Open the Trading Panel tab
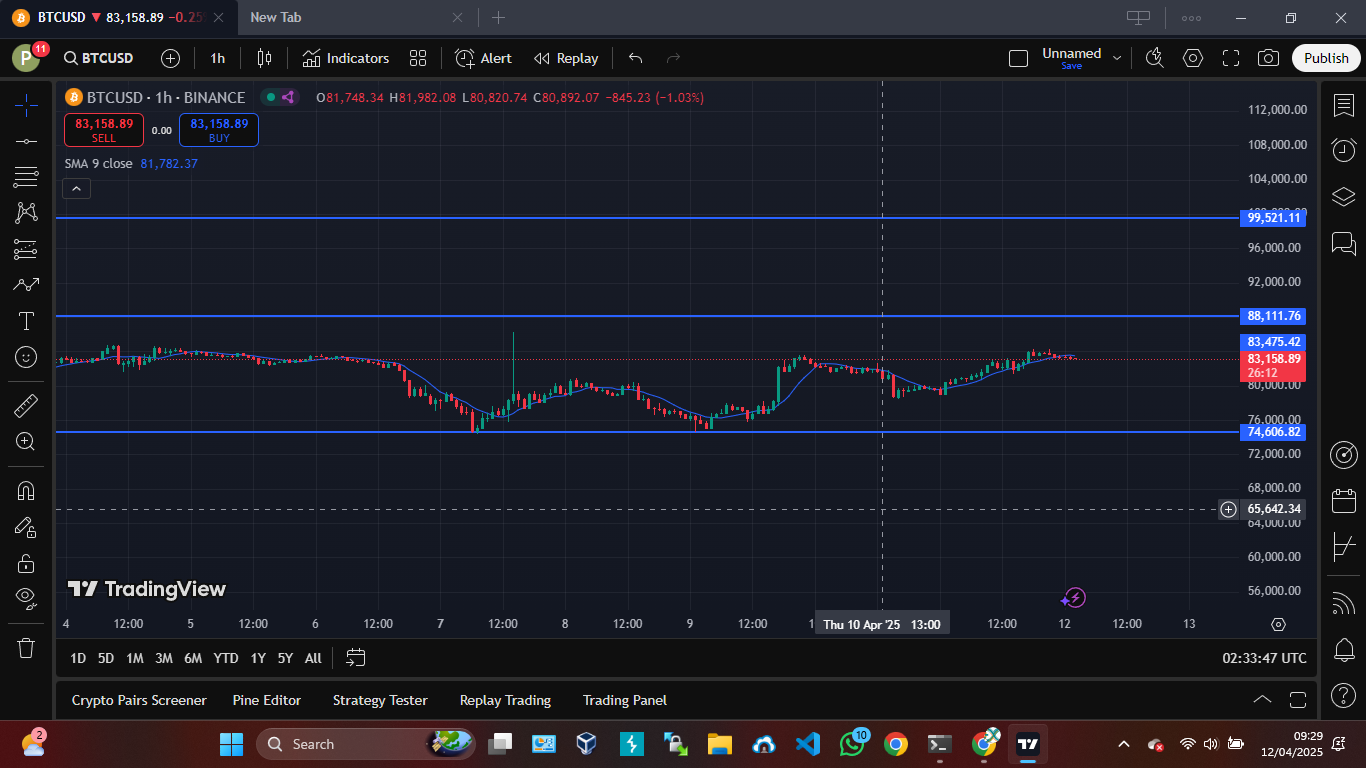The height and width of the screenshot is (768, 1366). (x=625, y=700)
